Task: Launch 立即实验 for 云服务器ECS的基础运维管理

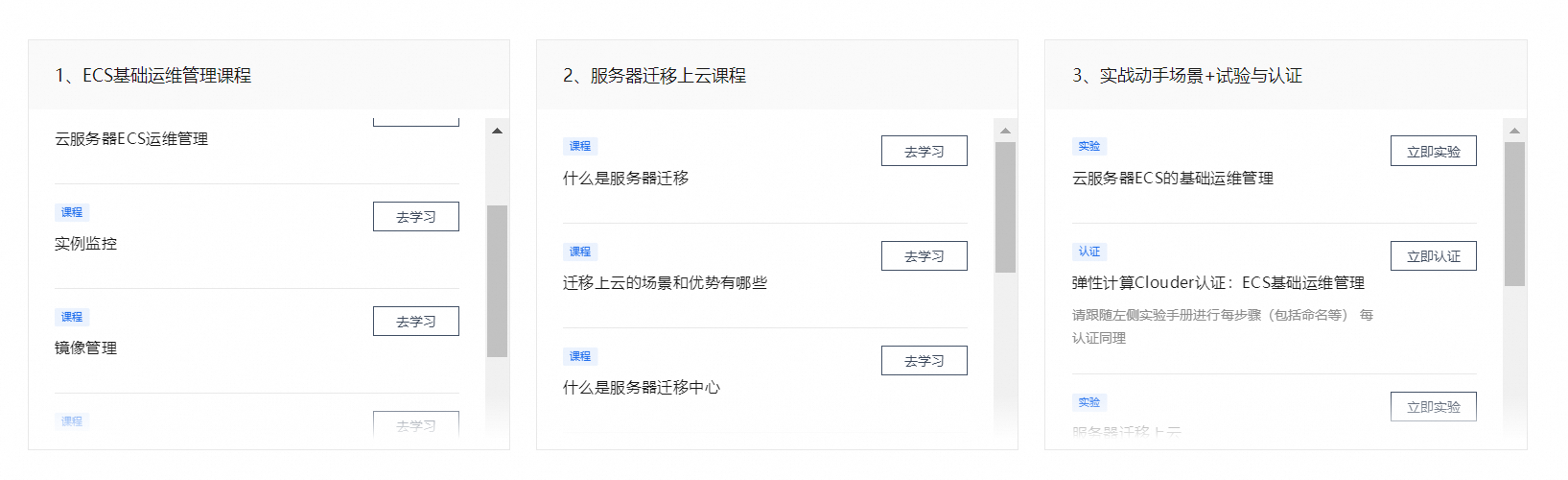Action: (1433, 152)
